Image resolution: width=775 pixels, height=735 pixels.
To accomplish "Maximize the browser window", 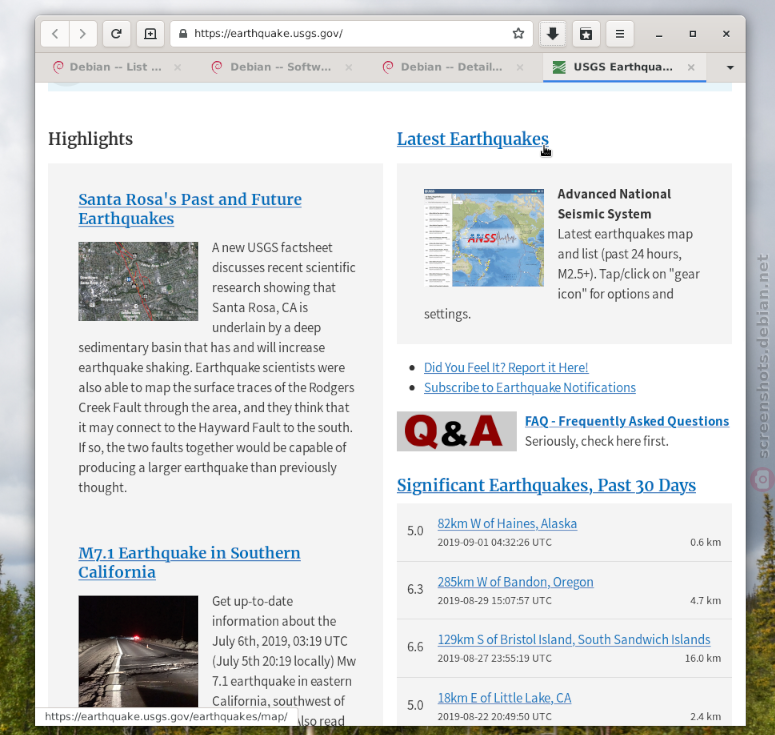I will point(692,34).
